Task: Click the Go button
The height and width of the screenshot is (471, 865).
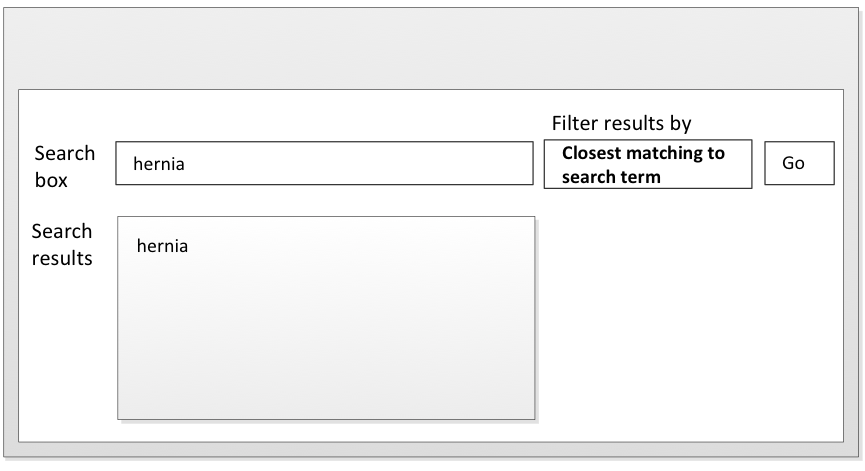Action: point(799,163)
